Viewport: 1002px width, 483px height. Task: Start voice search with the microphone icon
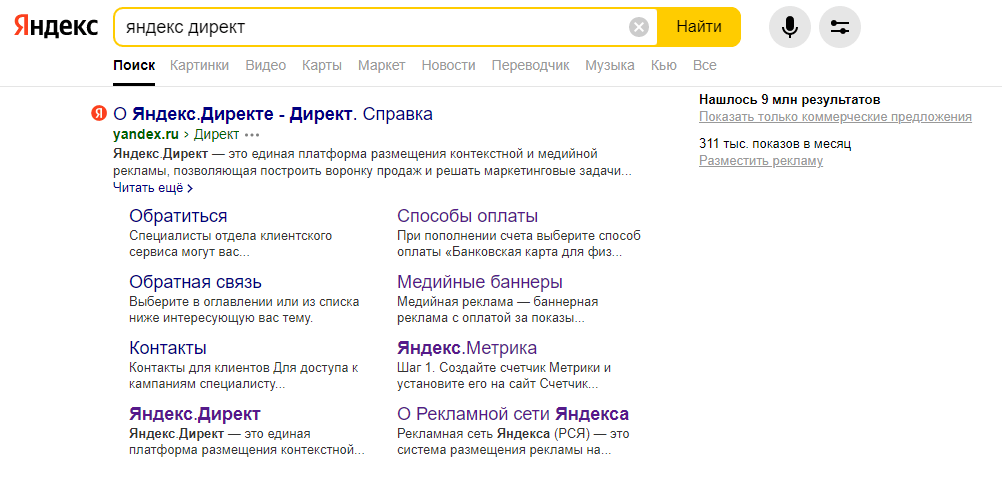click(790, 27)
